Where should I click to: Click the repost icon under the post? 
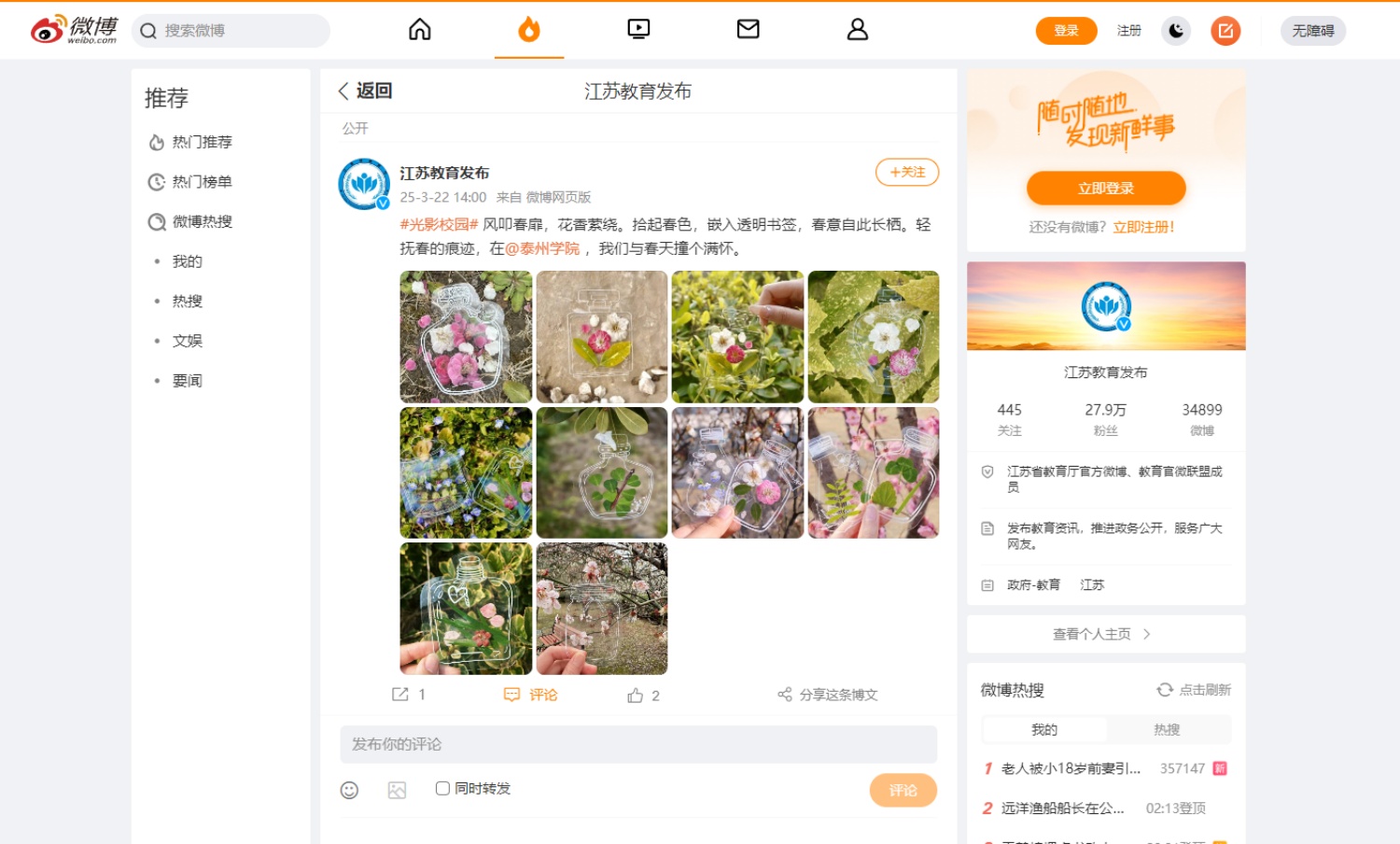(x=400, y=695)
